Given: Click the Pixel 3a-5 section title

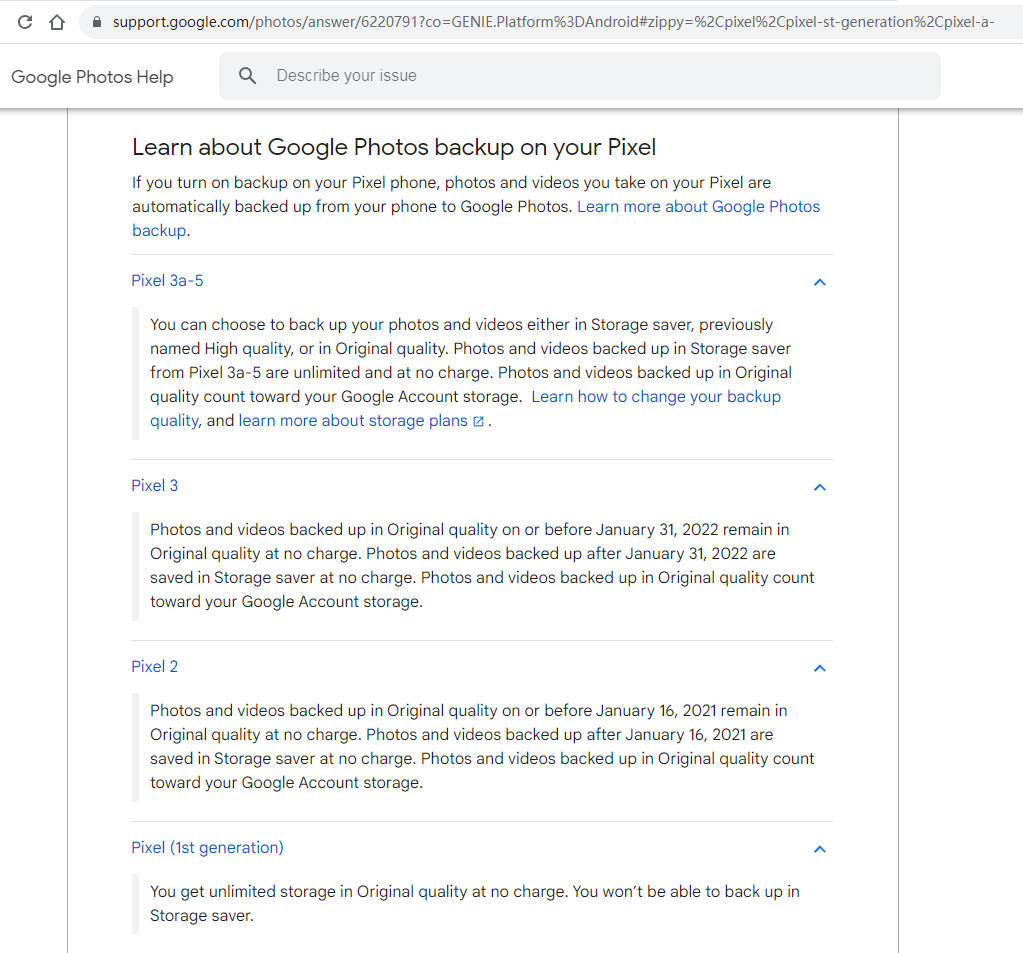Looking at the screenshot, I should 167,281.
